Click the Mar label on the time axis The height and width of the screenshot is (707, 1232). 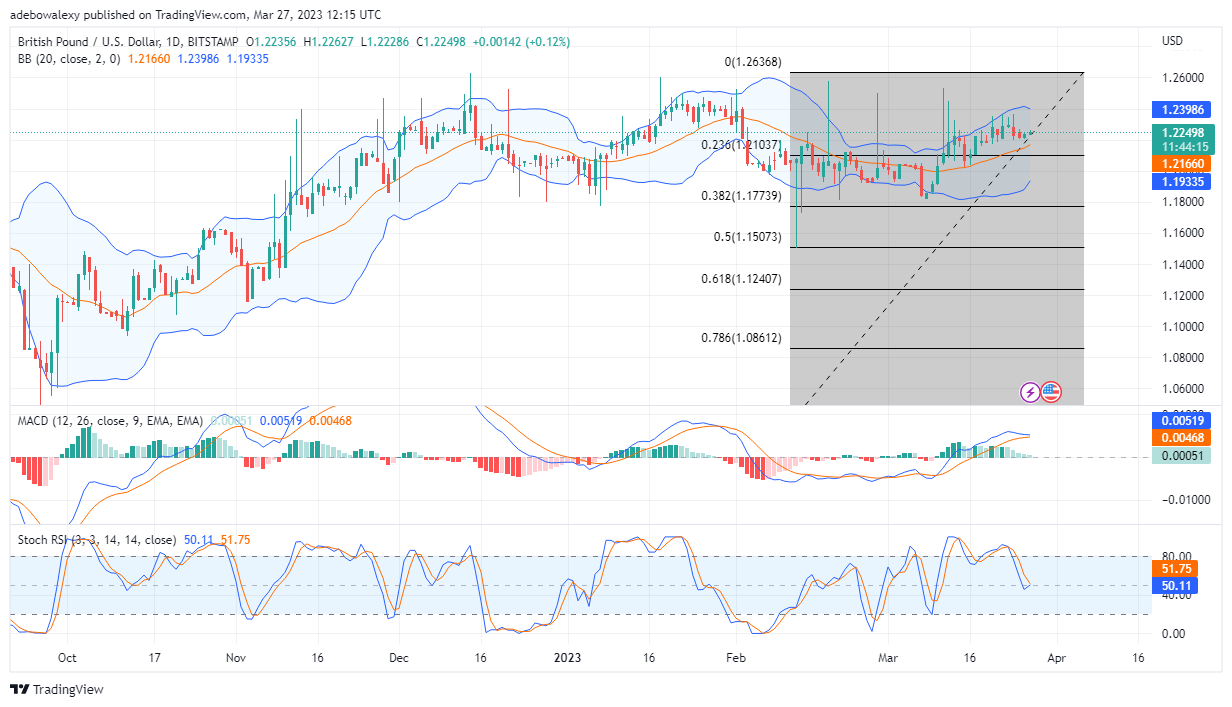coord(888,658)
